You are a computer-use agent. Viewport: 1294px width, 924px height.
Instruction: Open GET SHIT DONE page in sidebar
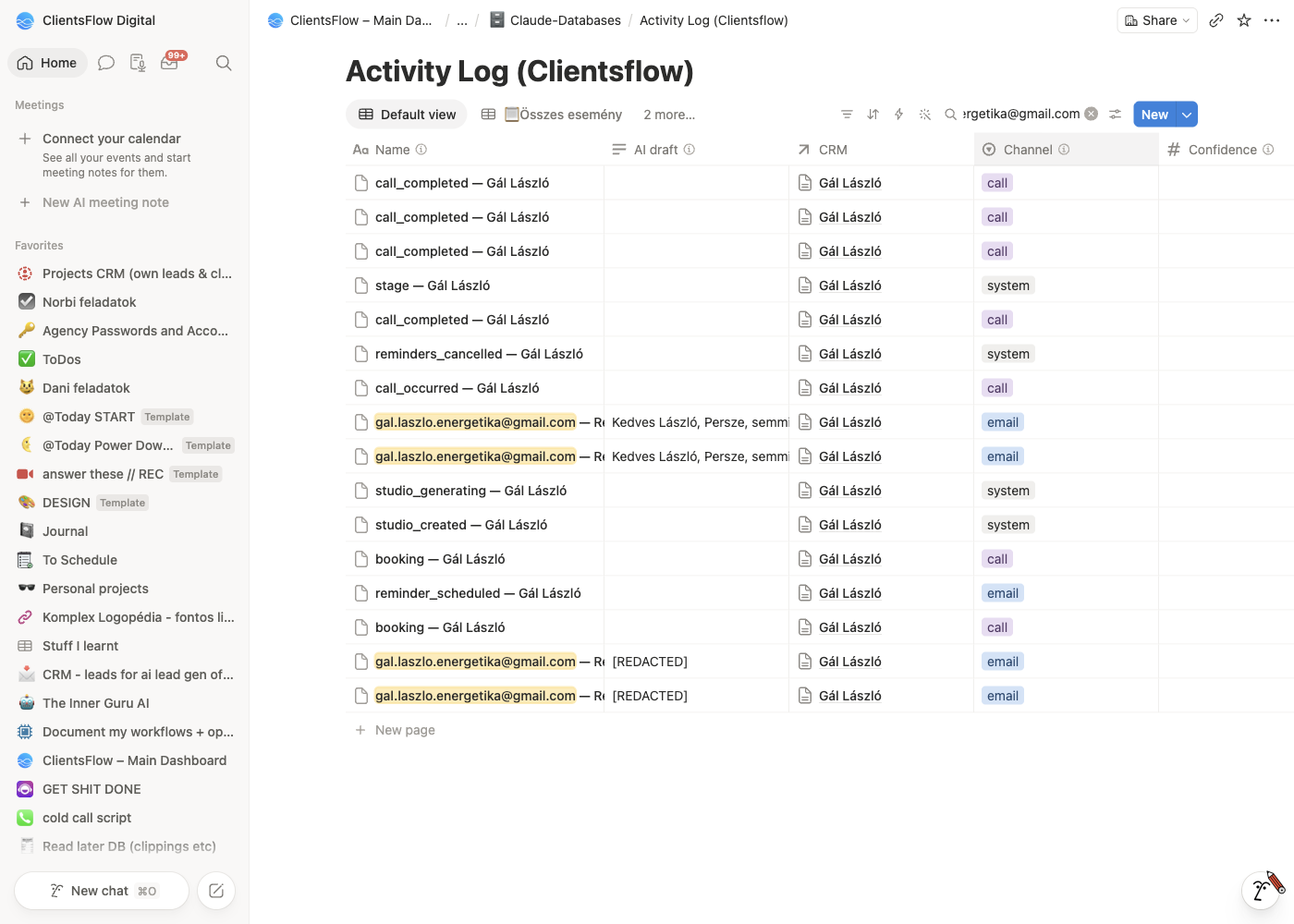click(x=125, y=789)
